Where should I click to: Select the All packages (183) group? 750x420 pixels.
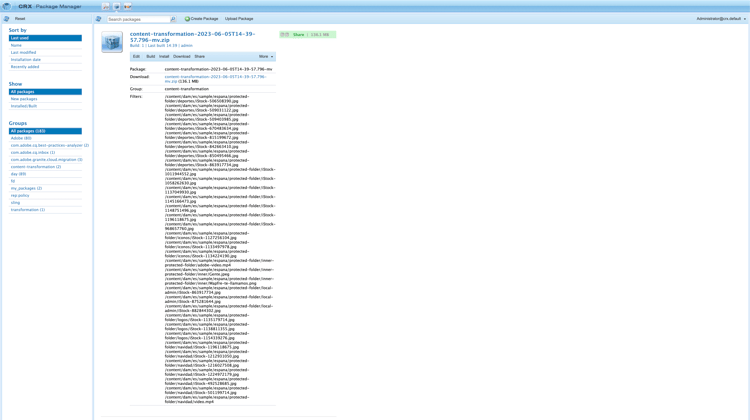(45, 131)
